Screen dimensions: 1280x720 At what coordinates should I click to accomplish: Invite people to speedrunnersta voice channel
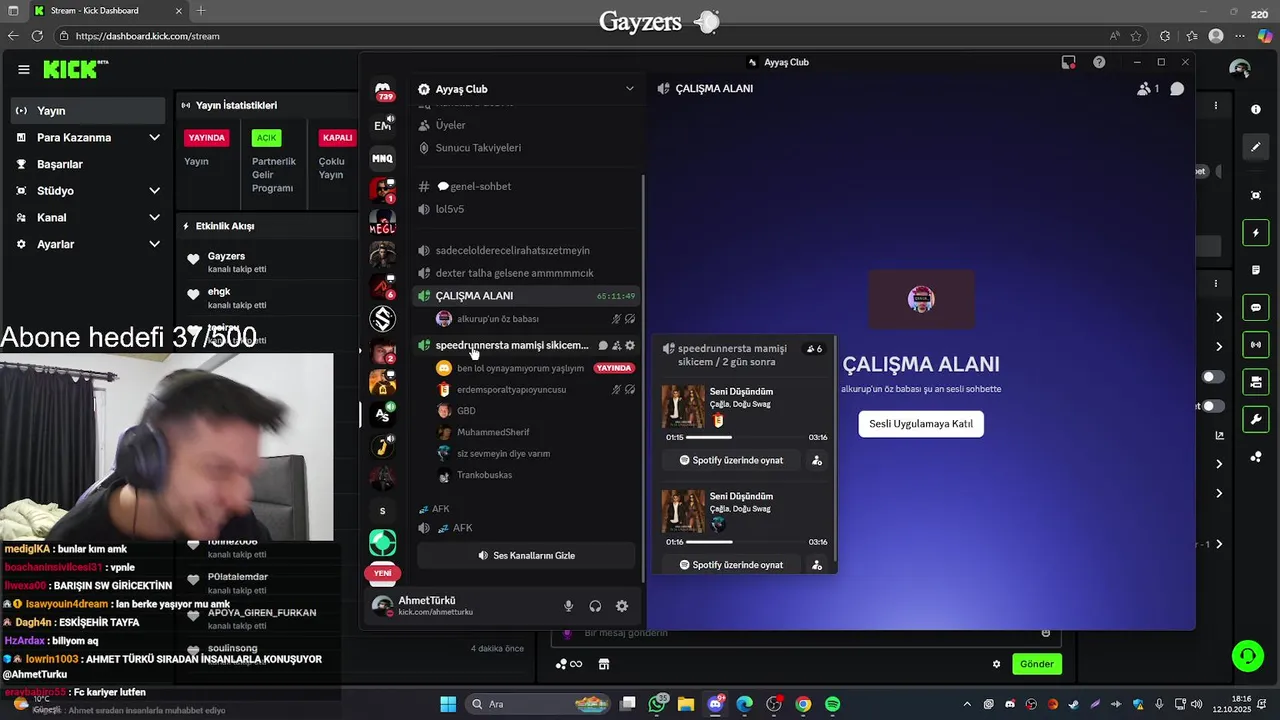point(616,345)
